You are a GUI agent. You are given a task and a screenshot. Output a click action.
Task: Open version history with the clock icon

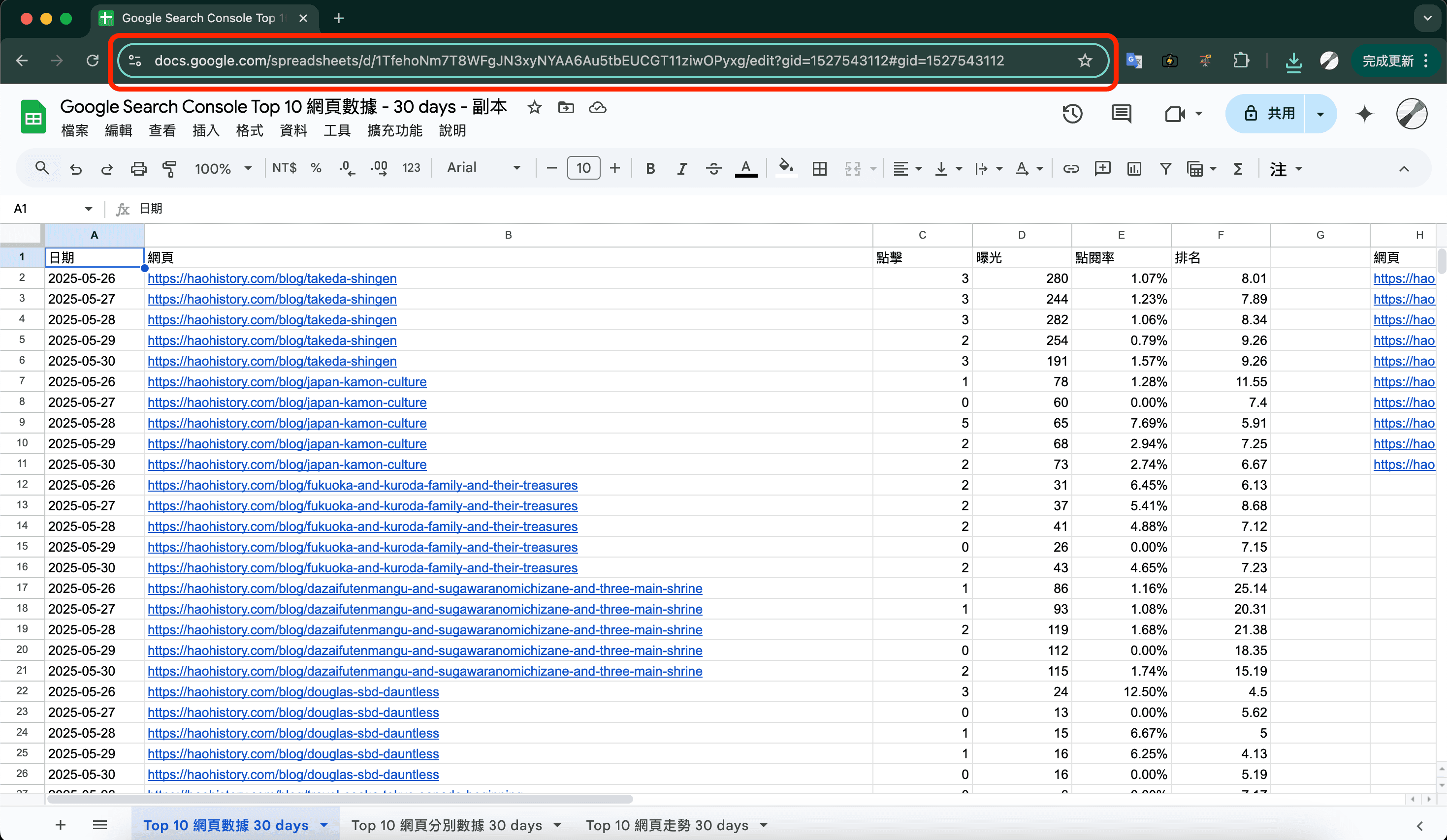(1072, 114)
